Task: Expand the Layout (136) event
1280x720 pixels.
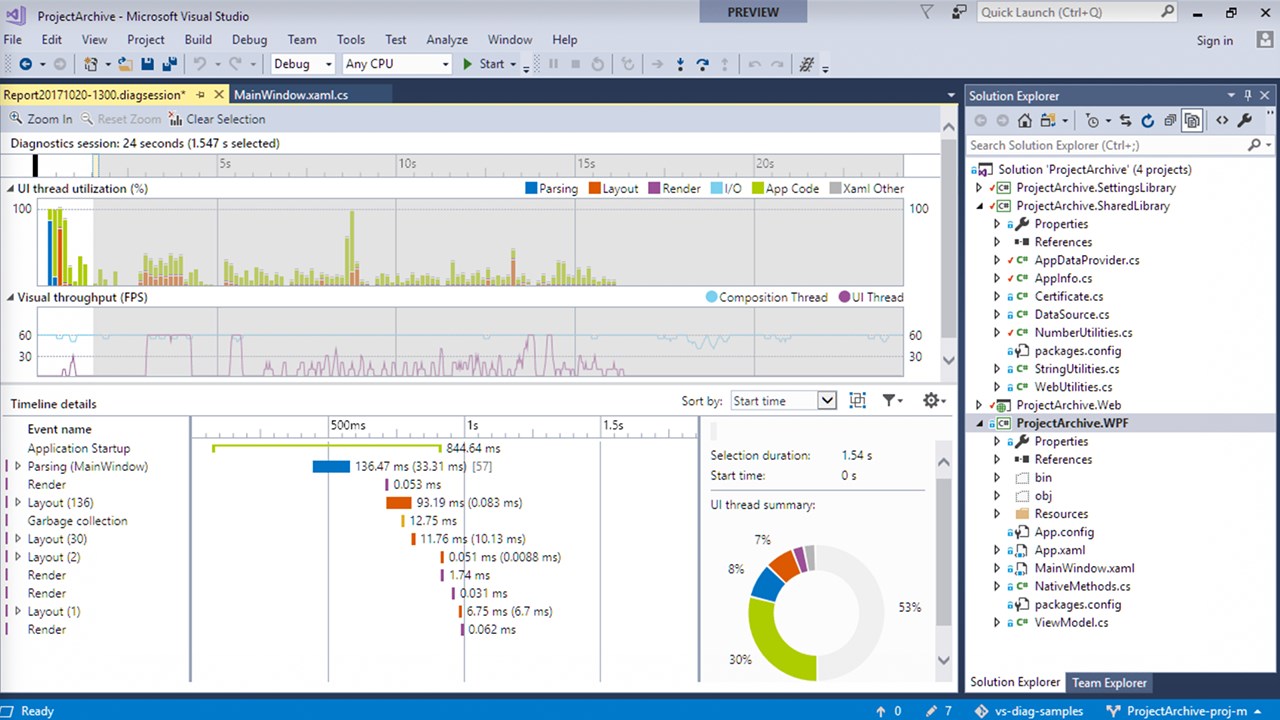Action: [x=17, y=503]
